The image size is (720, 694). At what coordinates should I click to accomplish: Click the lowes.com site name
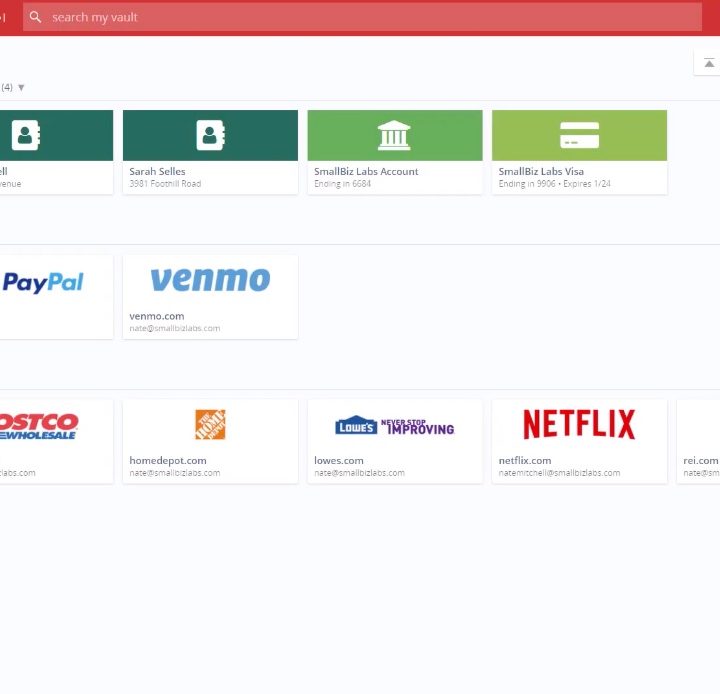(338, 460)
